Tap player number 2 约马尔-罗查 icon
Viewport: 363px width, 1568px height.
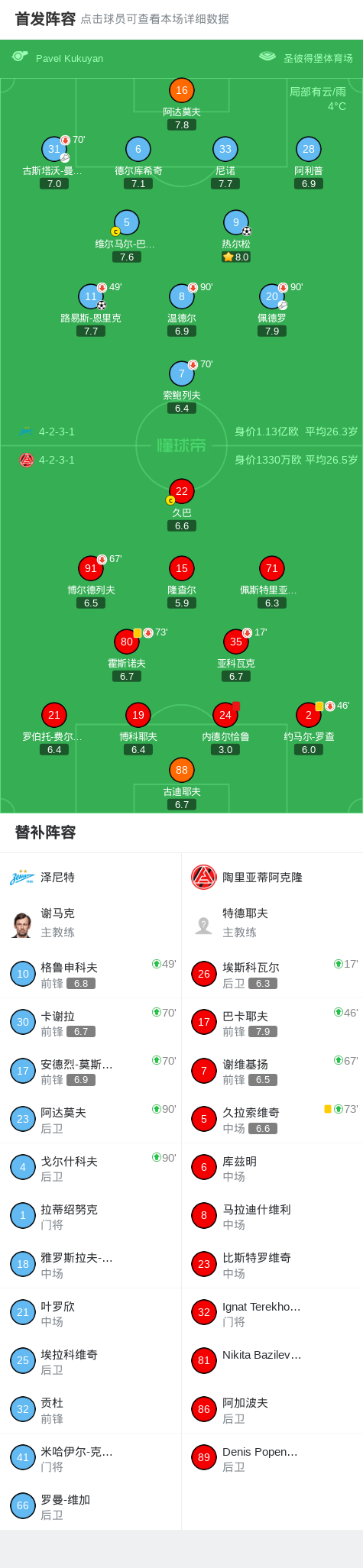(308, 715)
